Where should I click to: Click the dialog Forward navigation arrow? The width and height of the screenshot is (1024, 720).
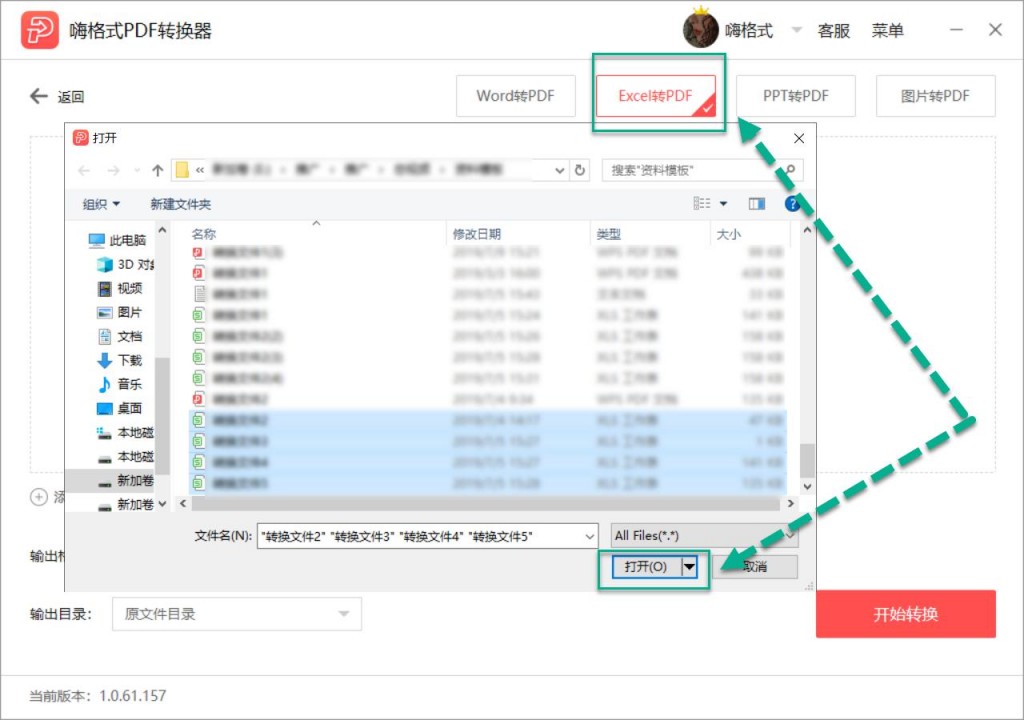click(x=113, y=171)
